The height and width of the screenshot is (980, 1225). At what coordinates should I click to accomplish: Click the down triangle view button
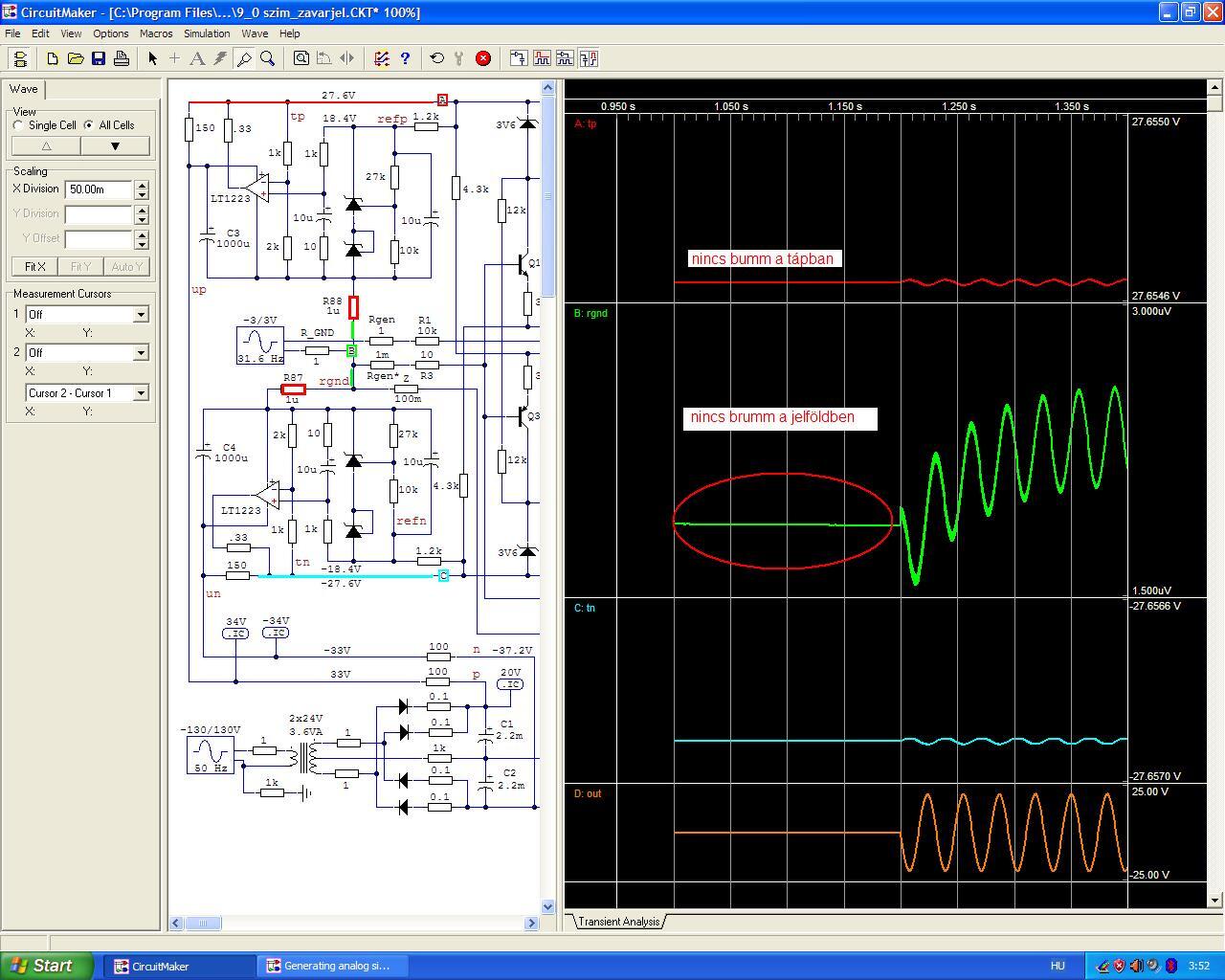(115, 146)
